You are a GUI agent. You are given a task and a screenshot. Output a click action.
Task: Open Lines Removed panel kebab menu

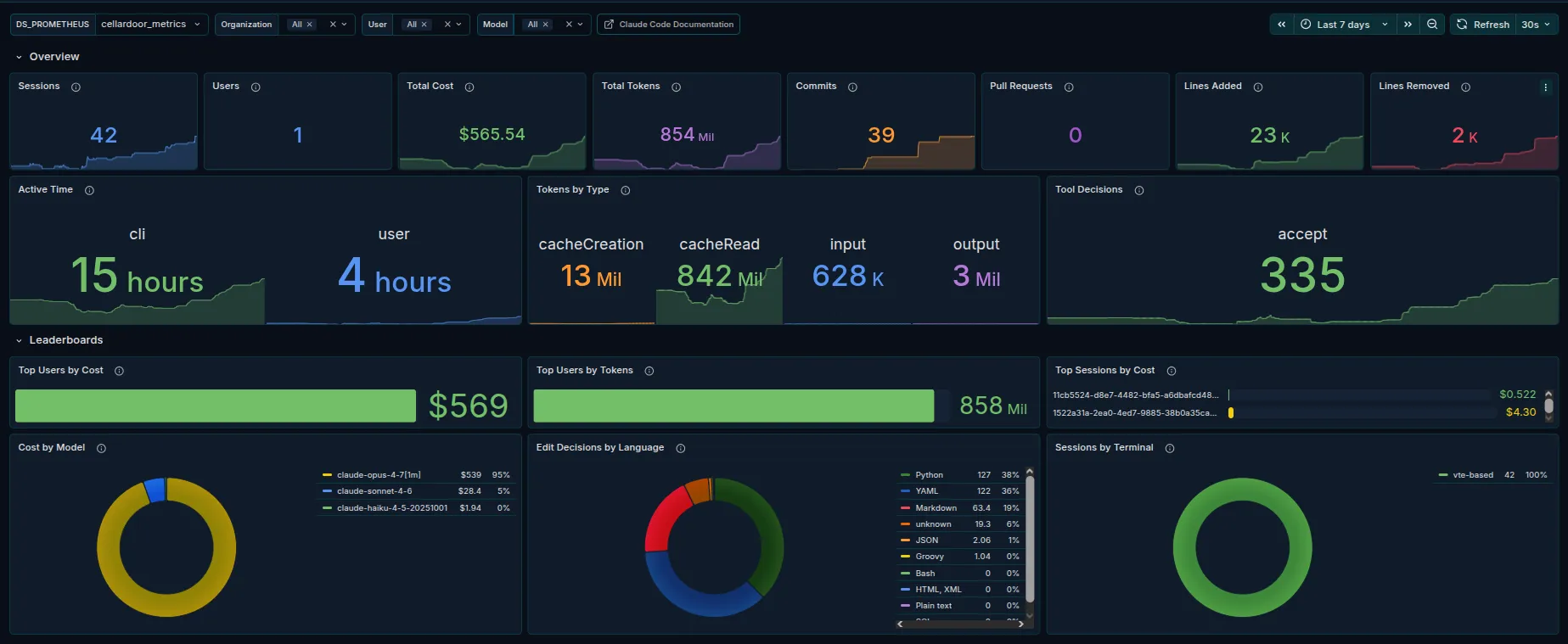[x=1546, y=87]
